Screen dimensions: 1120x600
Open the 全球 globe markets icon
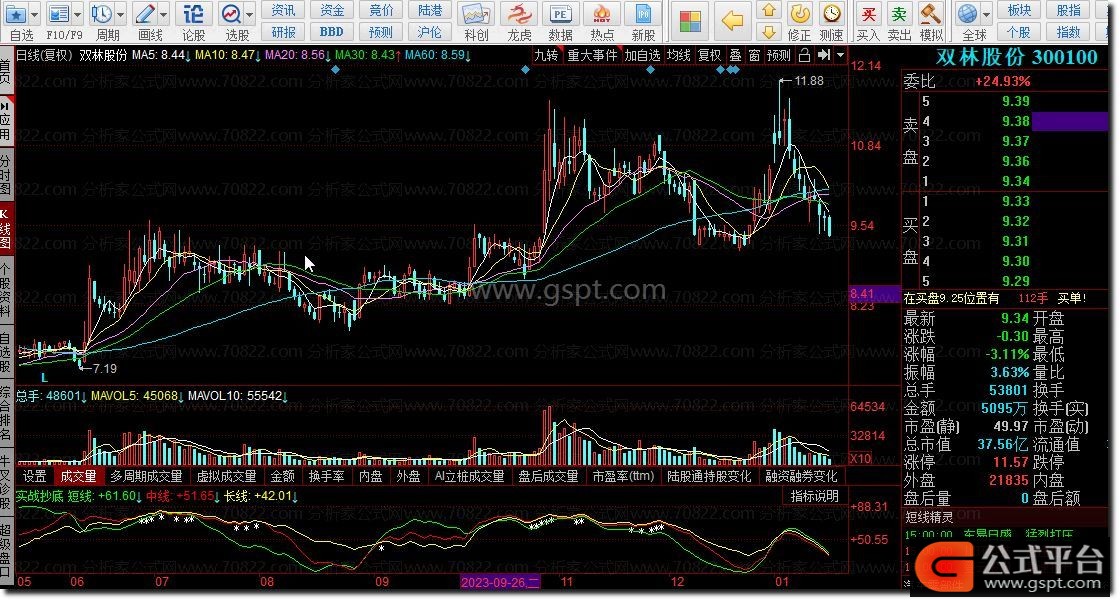pyautogui.click(x=968, y=14)
